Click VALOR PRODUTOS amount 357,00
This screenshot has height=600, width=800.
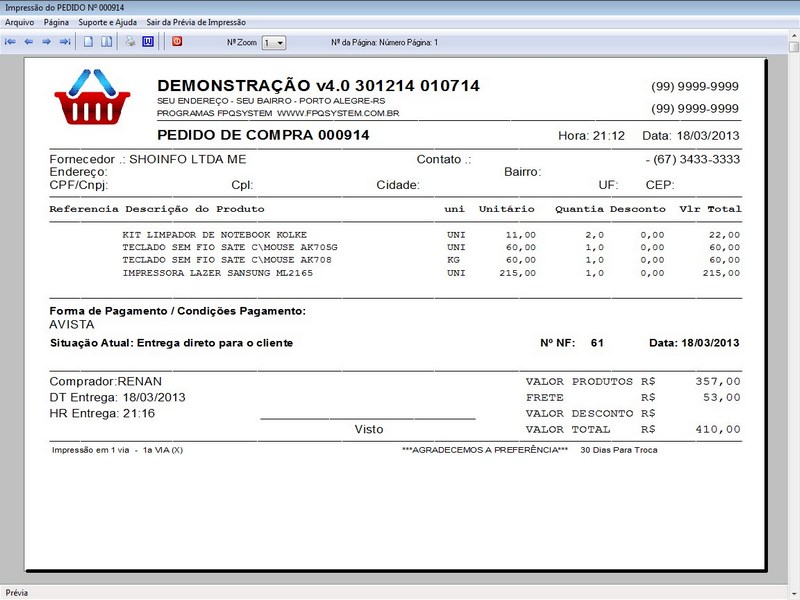(717, 381)
